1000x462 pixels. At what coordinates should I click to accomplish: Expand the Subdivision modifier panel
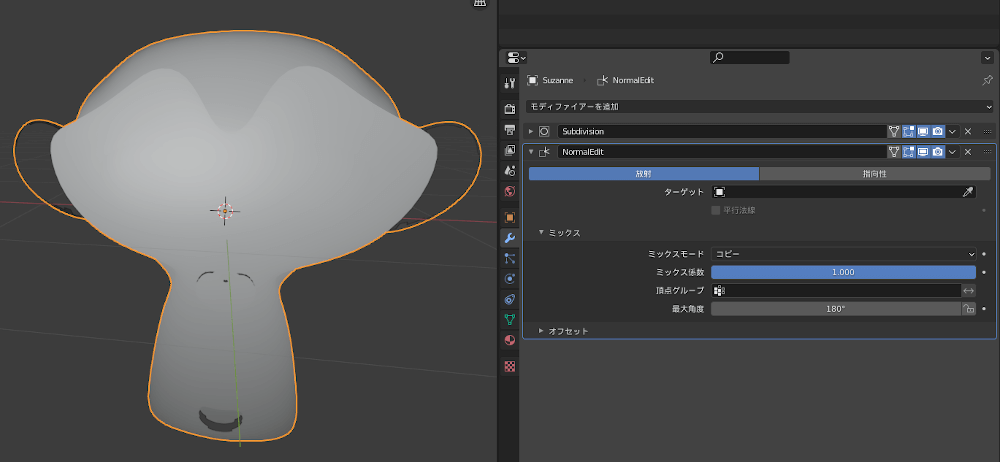tap(531, 131)
